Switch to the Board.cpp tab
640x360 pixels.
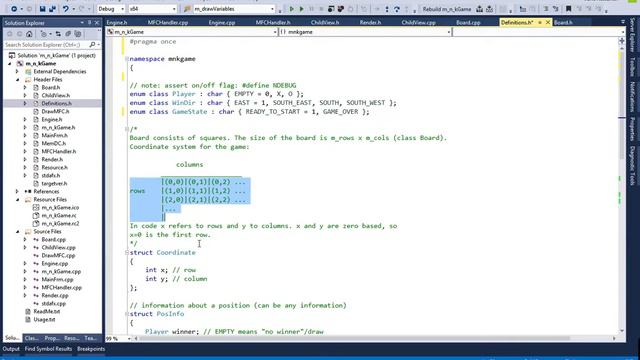(468, 22)
